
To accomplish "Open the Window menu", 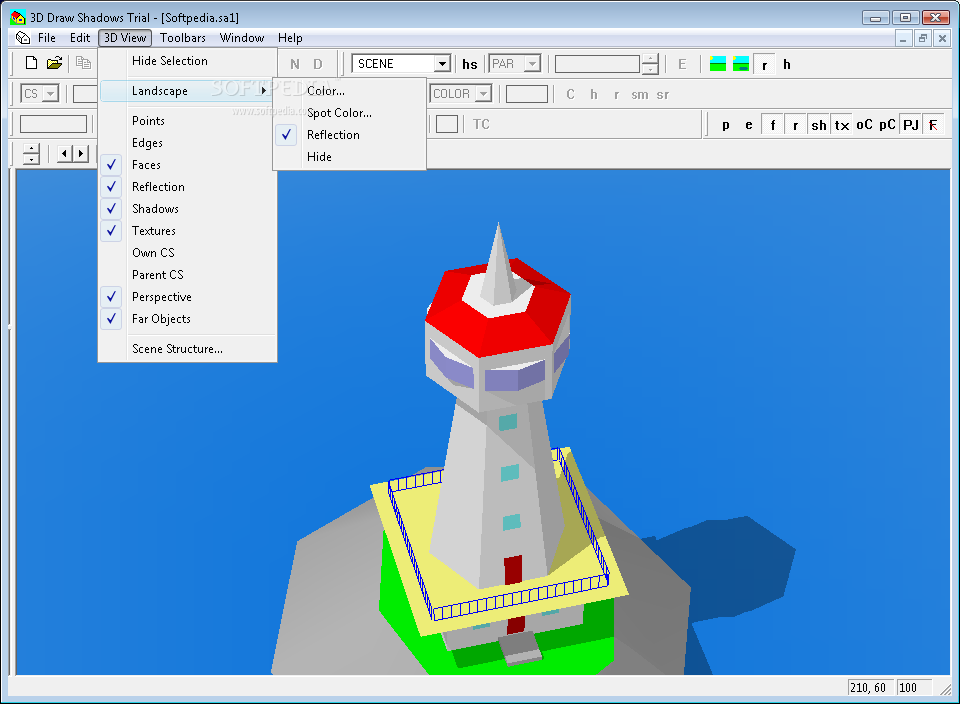I will point(242,38).
